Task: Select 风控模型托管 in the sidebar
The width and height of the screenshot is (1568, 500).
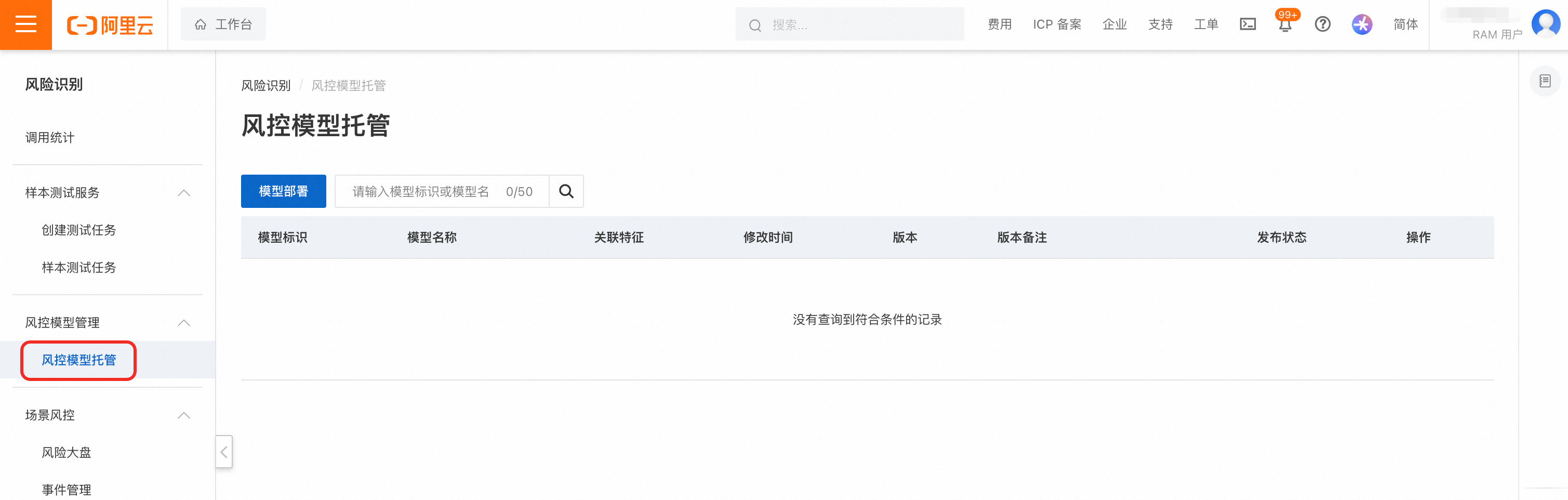Action: (x=78, y=360)
